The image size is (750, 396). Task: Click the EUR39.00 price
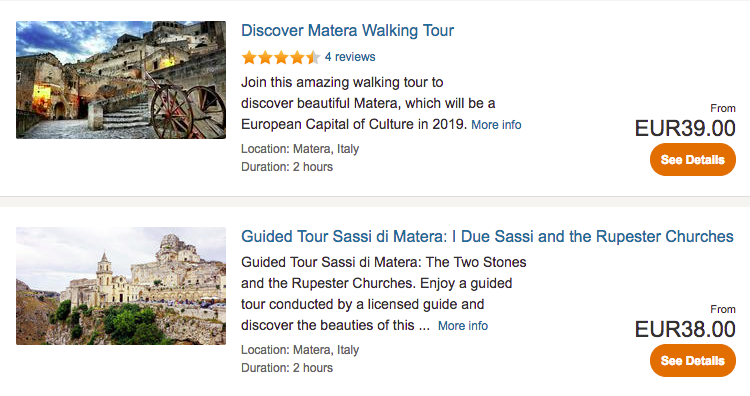pos(685,128)
